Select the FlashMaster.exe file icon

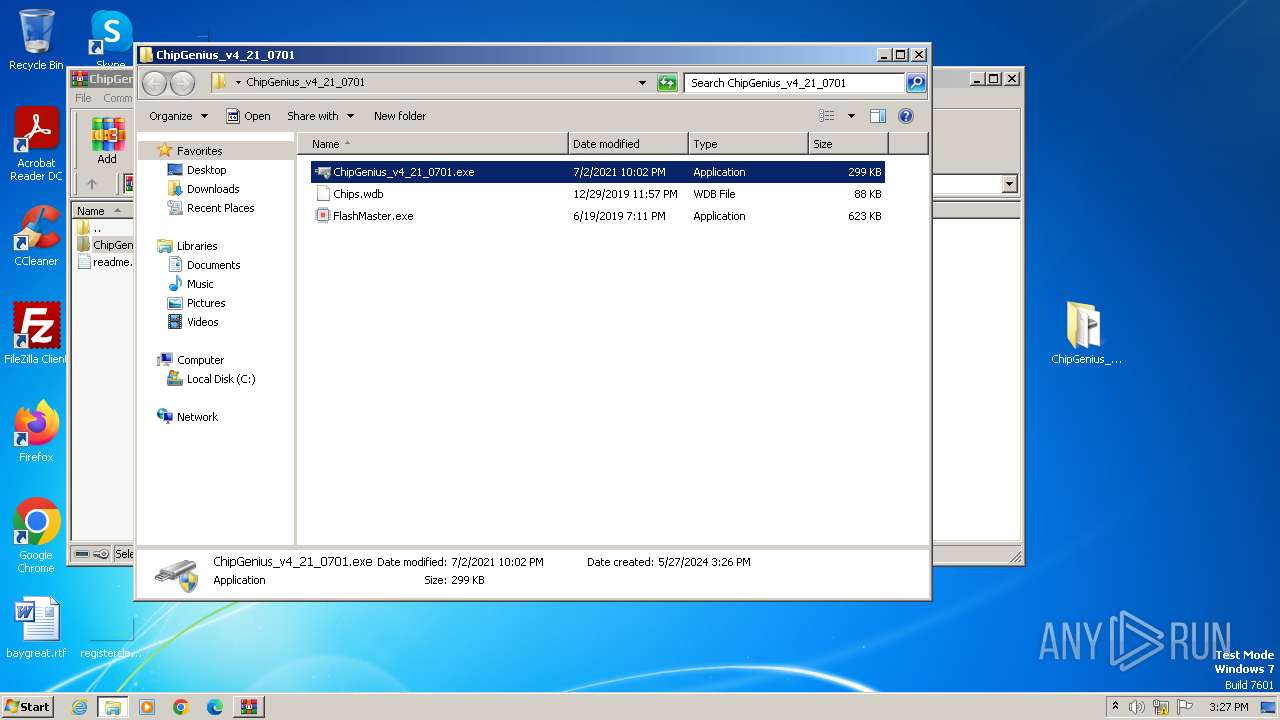coord(323,216)
